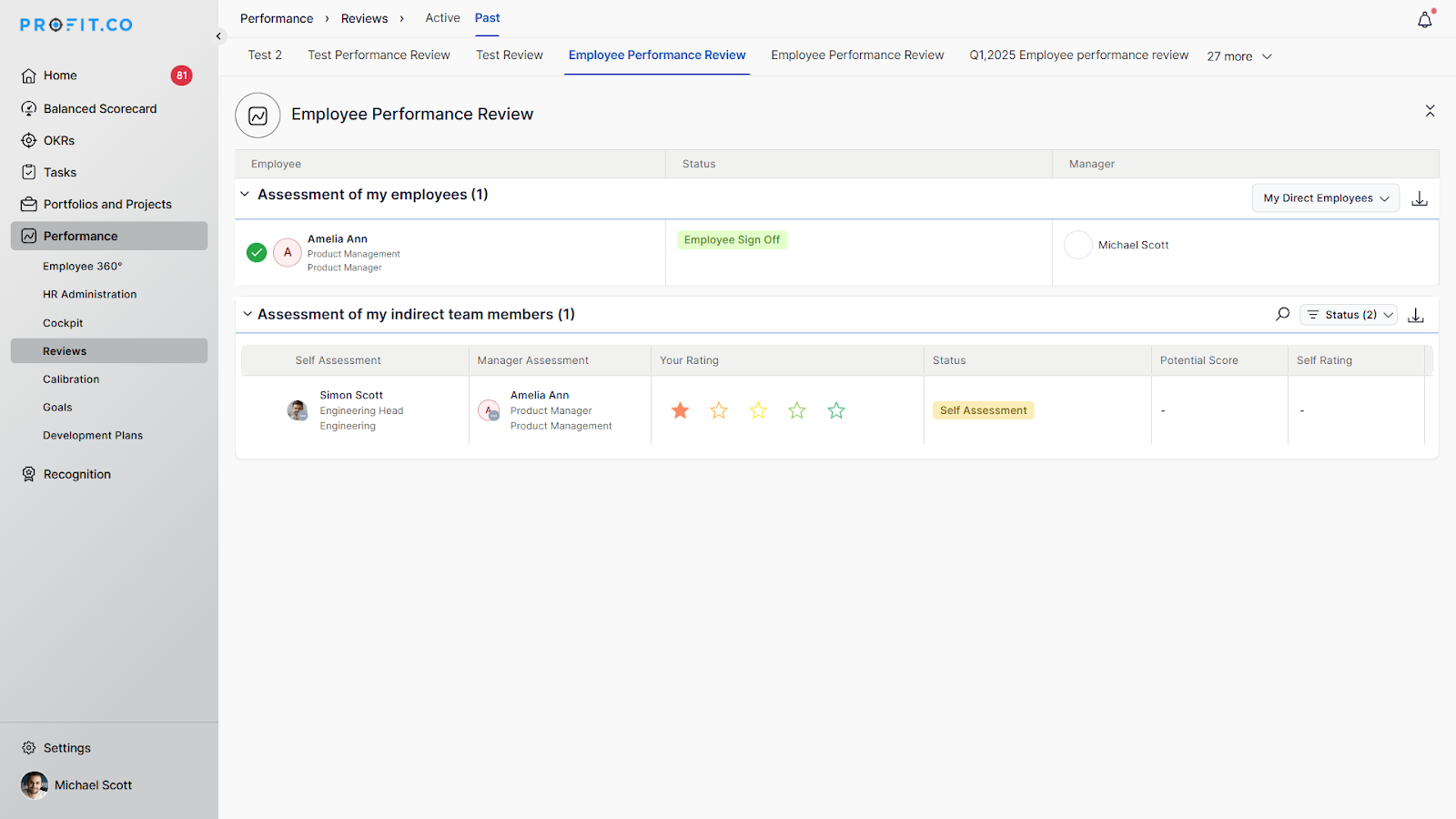Screen dimensions: 1456x819
Task: Go to Recognition in sidebar
Action: (76, 474)
